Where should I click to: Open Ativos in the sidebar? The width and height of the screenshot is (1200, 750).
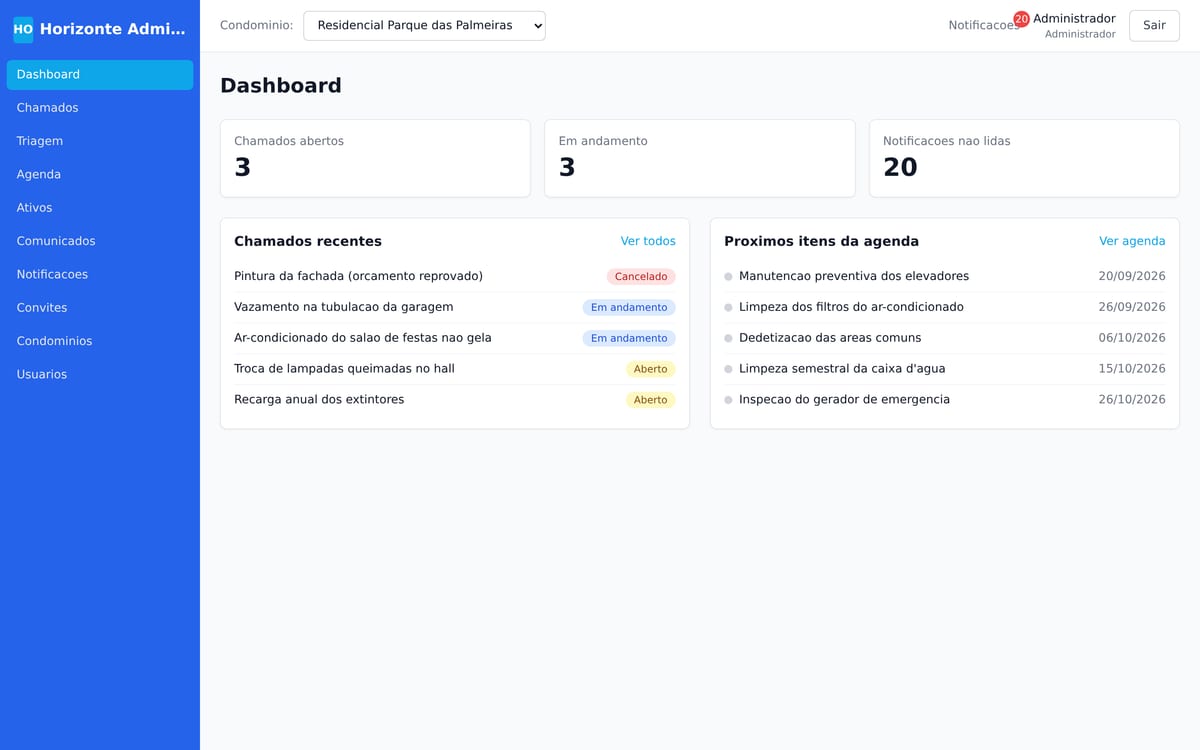click(100, 208)
